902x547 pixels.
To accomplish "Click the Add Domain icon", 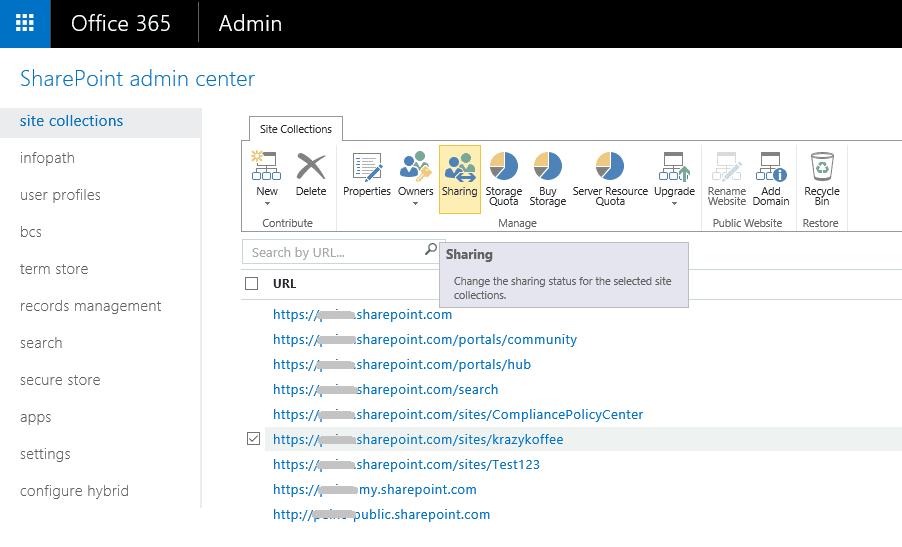I will 771,166.
